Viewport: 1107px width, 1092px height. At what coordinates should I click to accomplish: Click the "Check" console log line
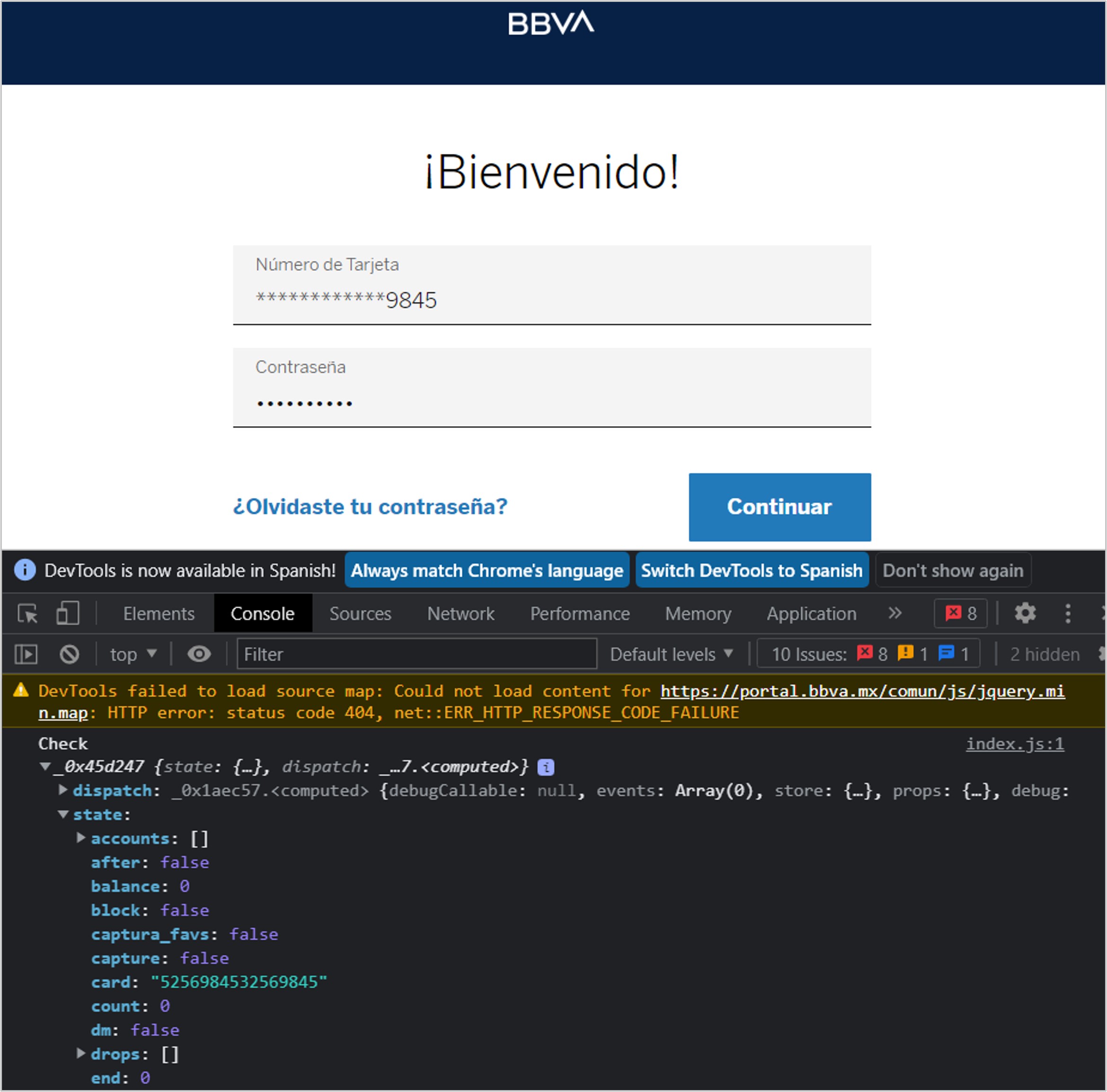pos(63,744)
